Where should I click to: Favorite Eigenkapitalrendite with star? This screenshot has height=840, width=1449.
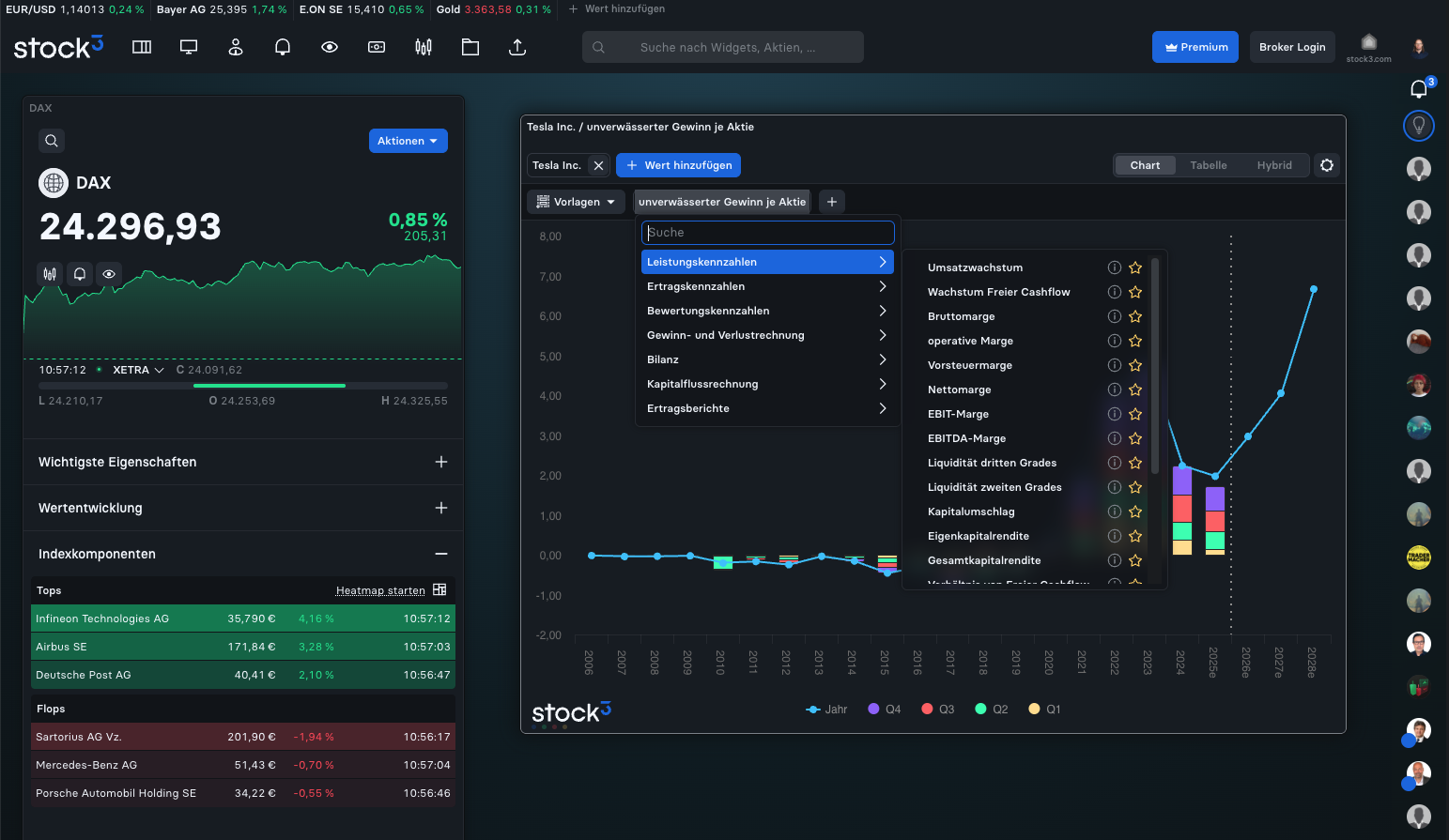click(x=1135, y=536)
